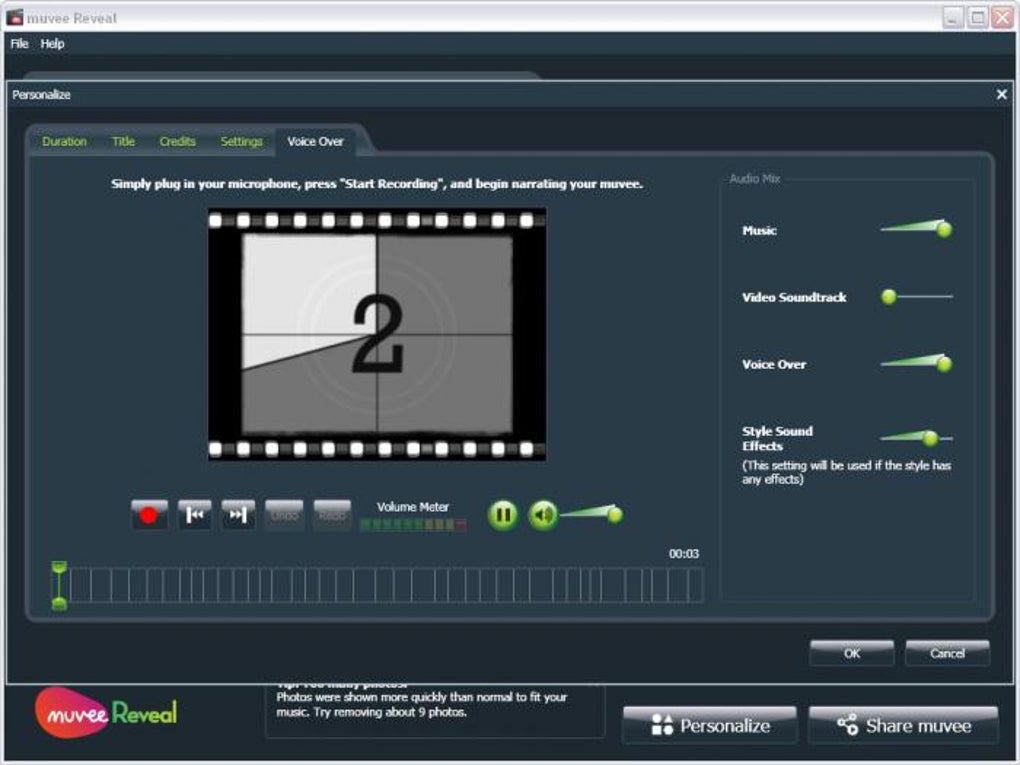
Task: Confirm changes with the OK button
Action: pos(852,653)
